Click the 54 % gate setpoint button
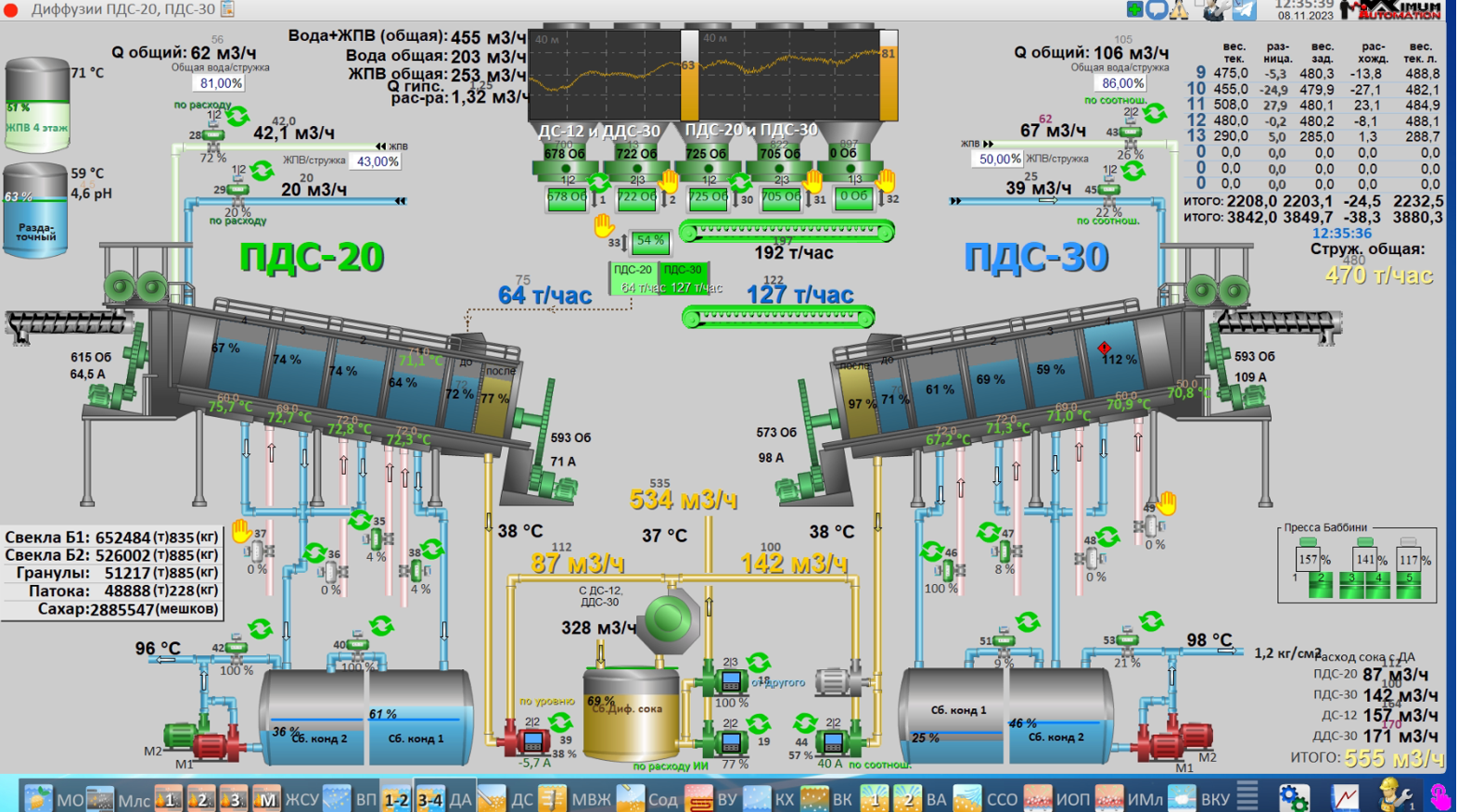1458x812 pixels. (x=650, y=242)
